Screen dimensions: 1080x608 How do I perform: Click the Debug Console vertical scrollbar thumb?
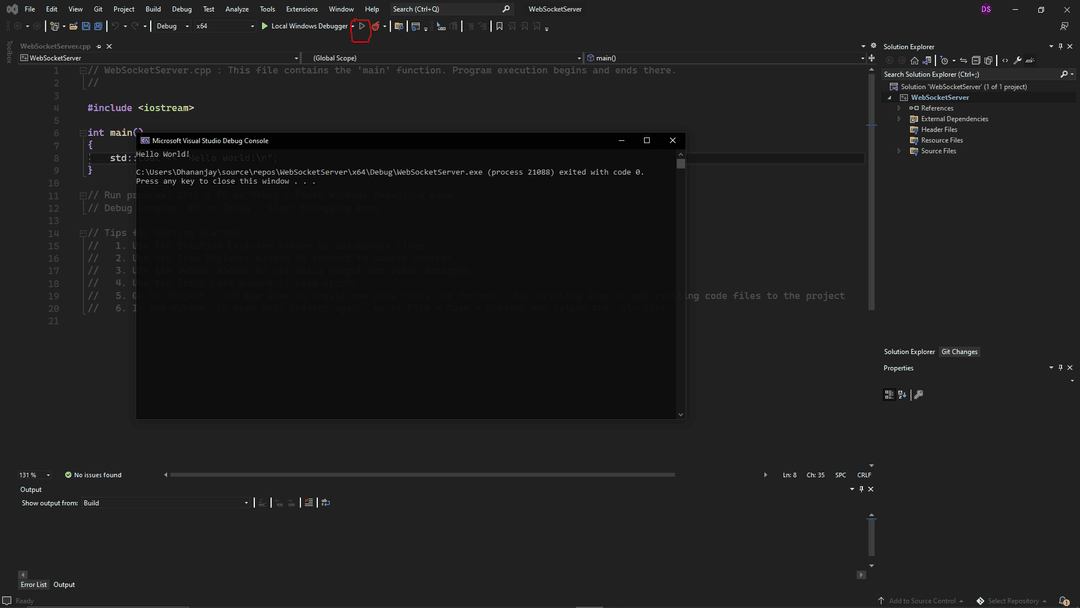point(681,164)
